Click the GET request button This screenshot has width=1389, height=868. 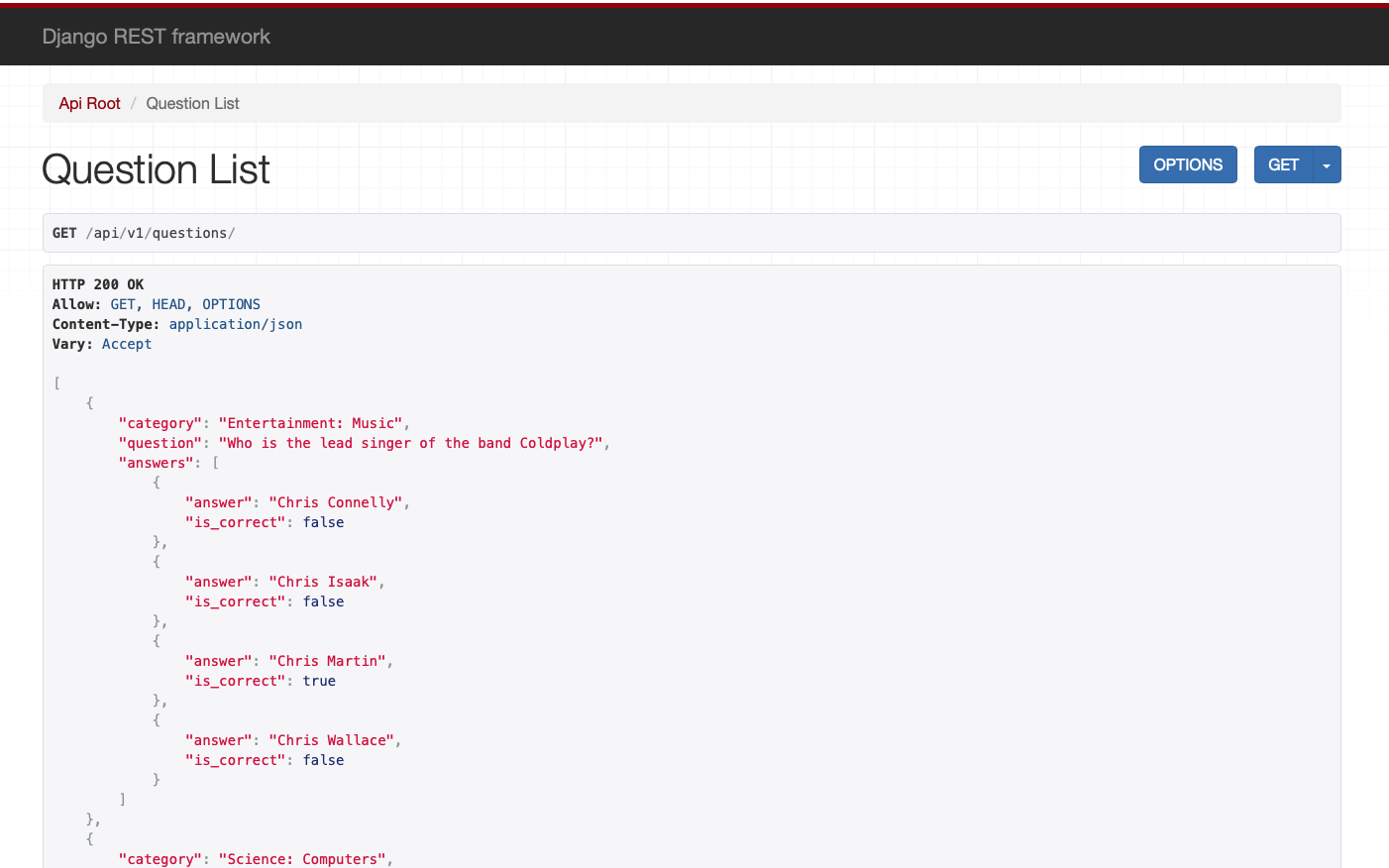pyautogui.click(x=1283, y=165)
